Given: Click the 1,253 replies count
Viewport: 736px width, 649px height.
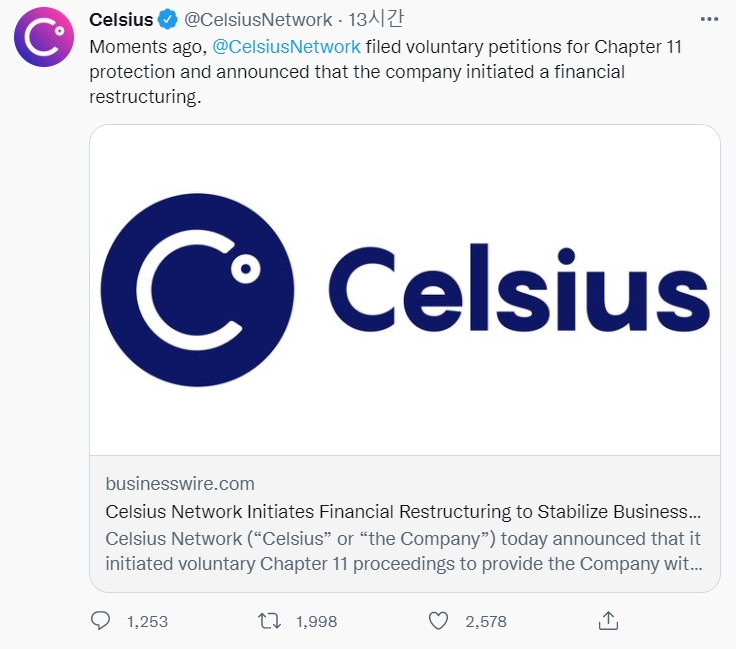Looking at the screenshot, I should click(x=148, y=622).
